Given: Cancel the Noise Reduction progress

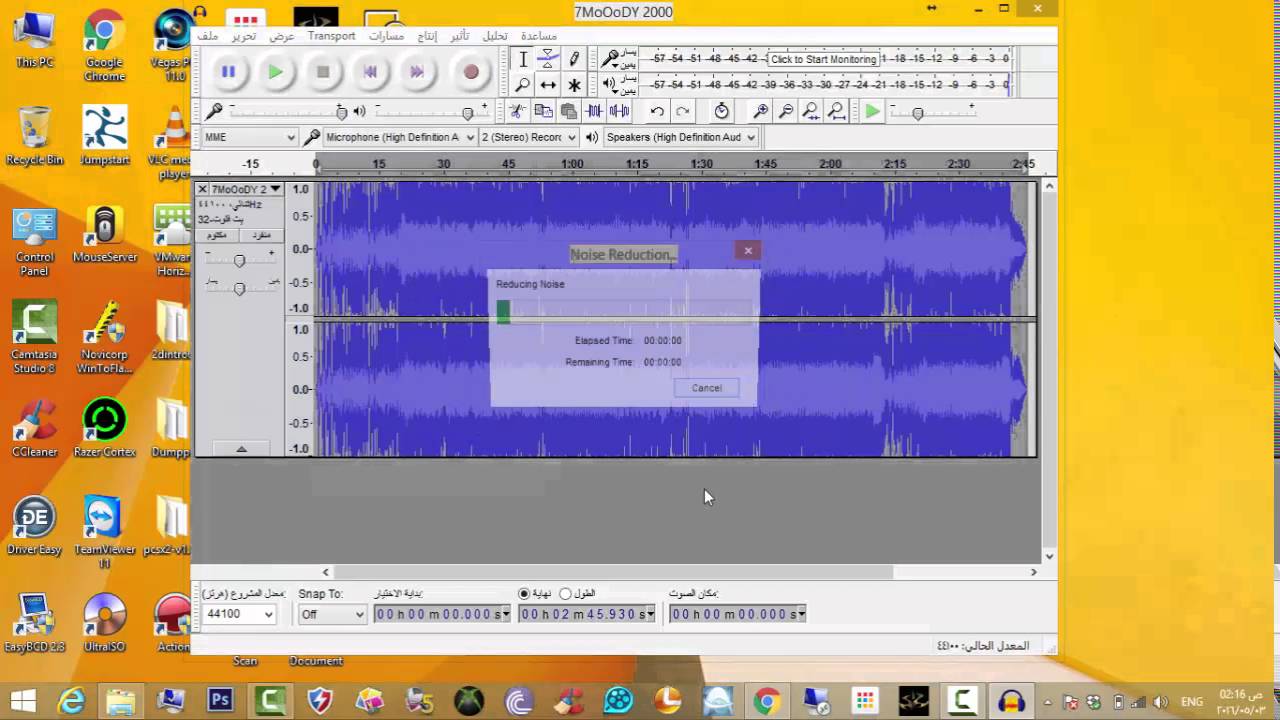Looking at the screenshot, I should pos(706,388).
